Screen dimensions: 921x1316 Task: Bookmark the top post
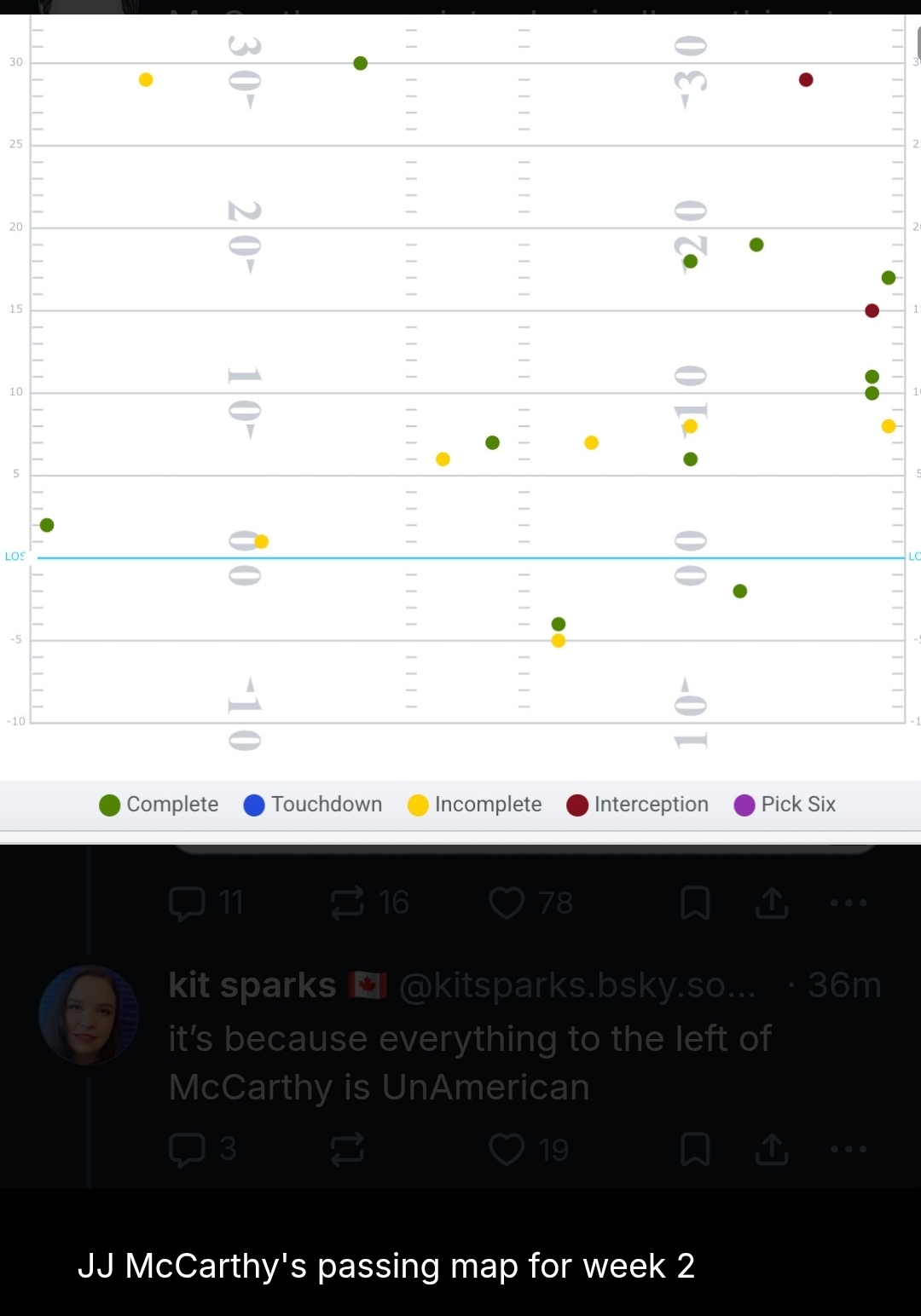tap(695, 903)
